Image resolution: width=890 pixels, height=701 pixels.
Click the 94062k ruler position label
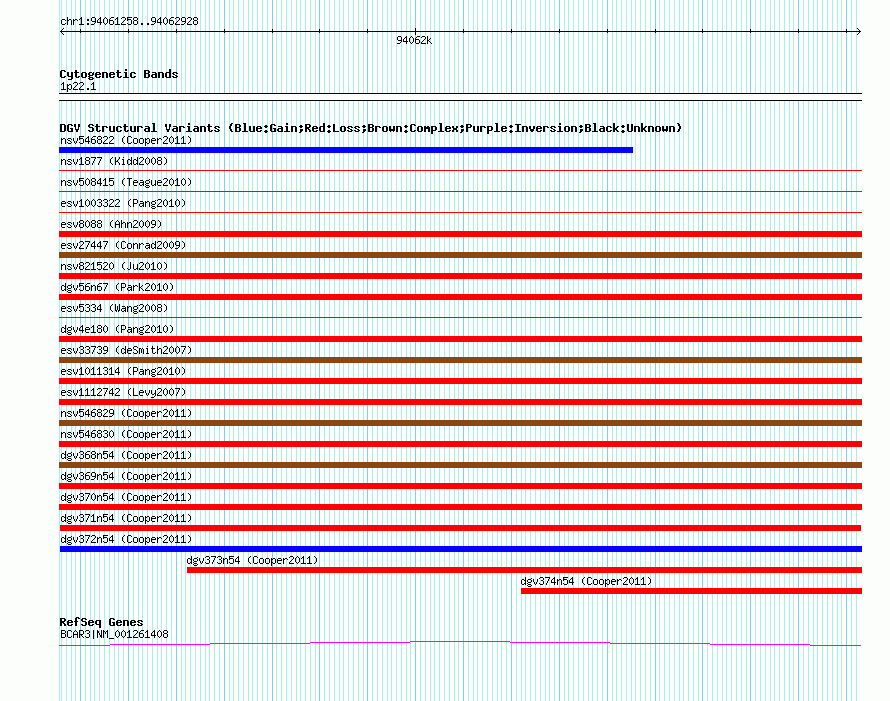414,40
